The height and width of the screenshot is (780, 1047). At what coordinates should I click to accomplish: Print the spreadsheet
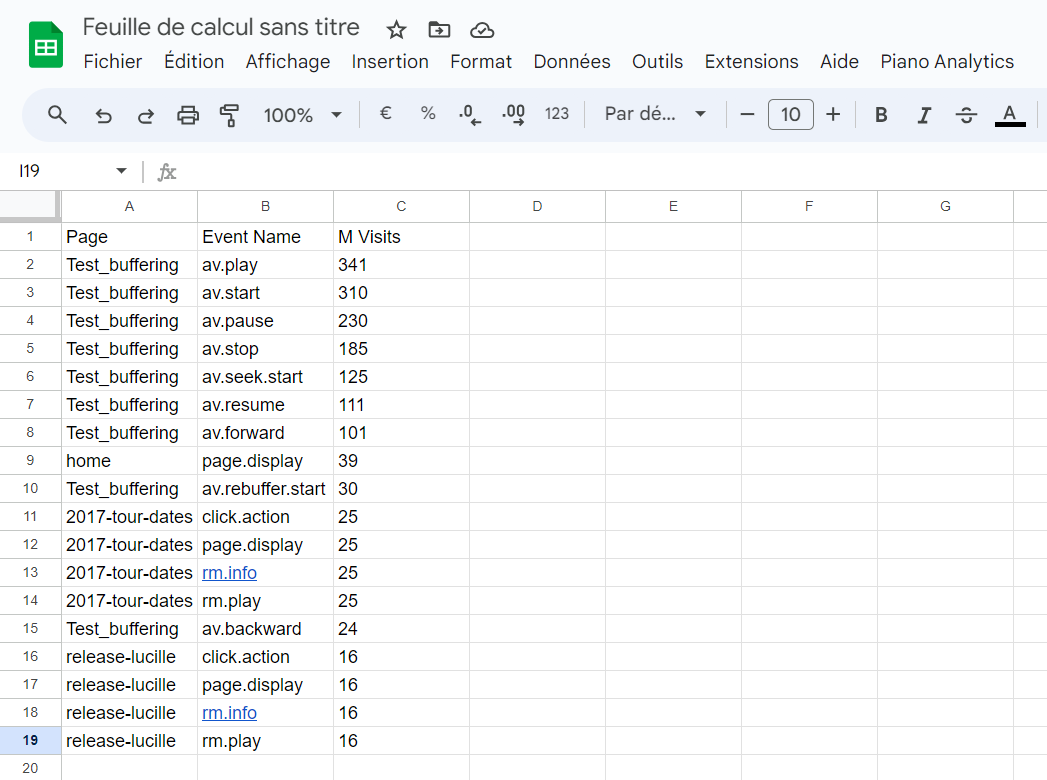(188, 115)
